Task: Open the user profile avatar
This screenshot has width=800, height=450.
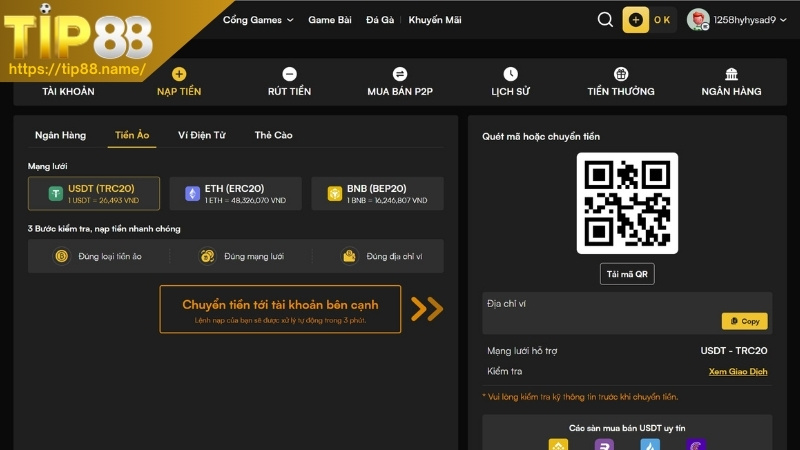Action: (x=698, y=20)
